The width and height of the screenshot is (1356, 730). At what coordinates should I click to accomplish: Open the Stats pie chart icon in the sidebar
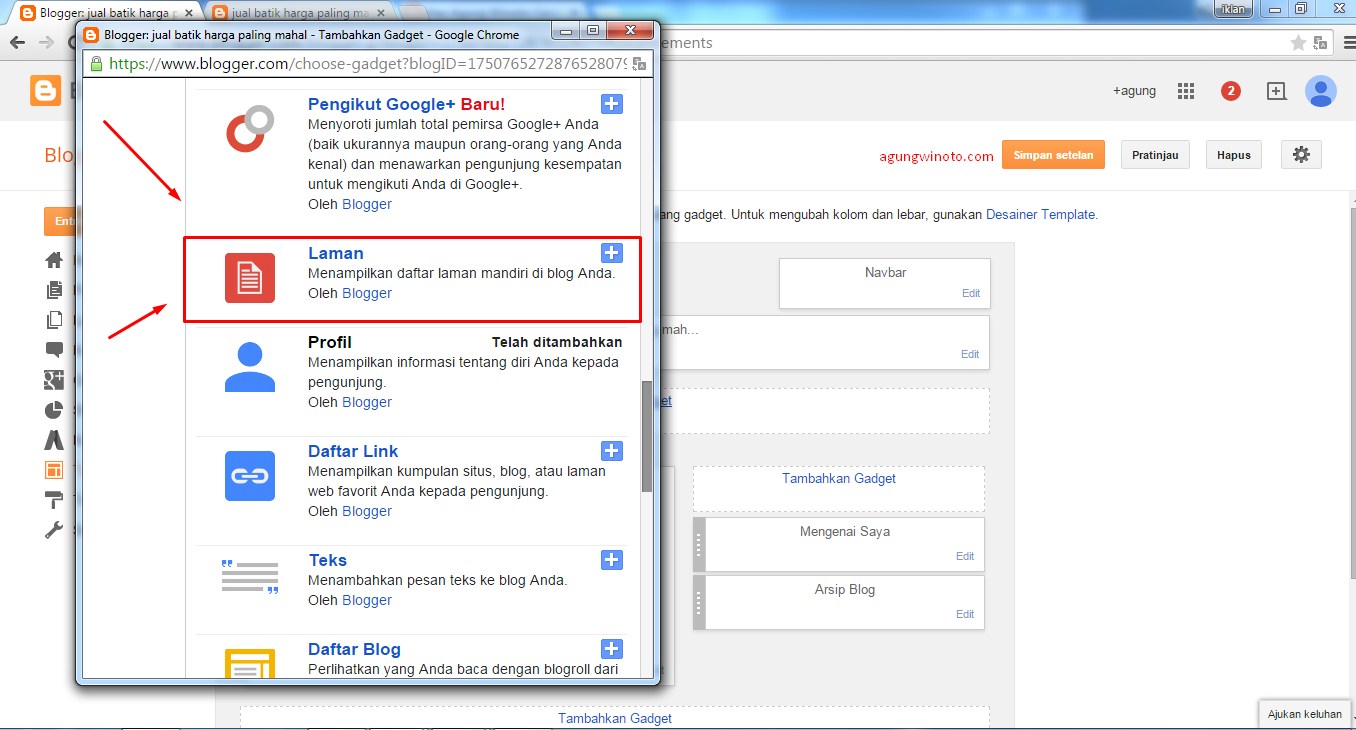tap(54, 410)
